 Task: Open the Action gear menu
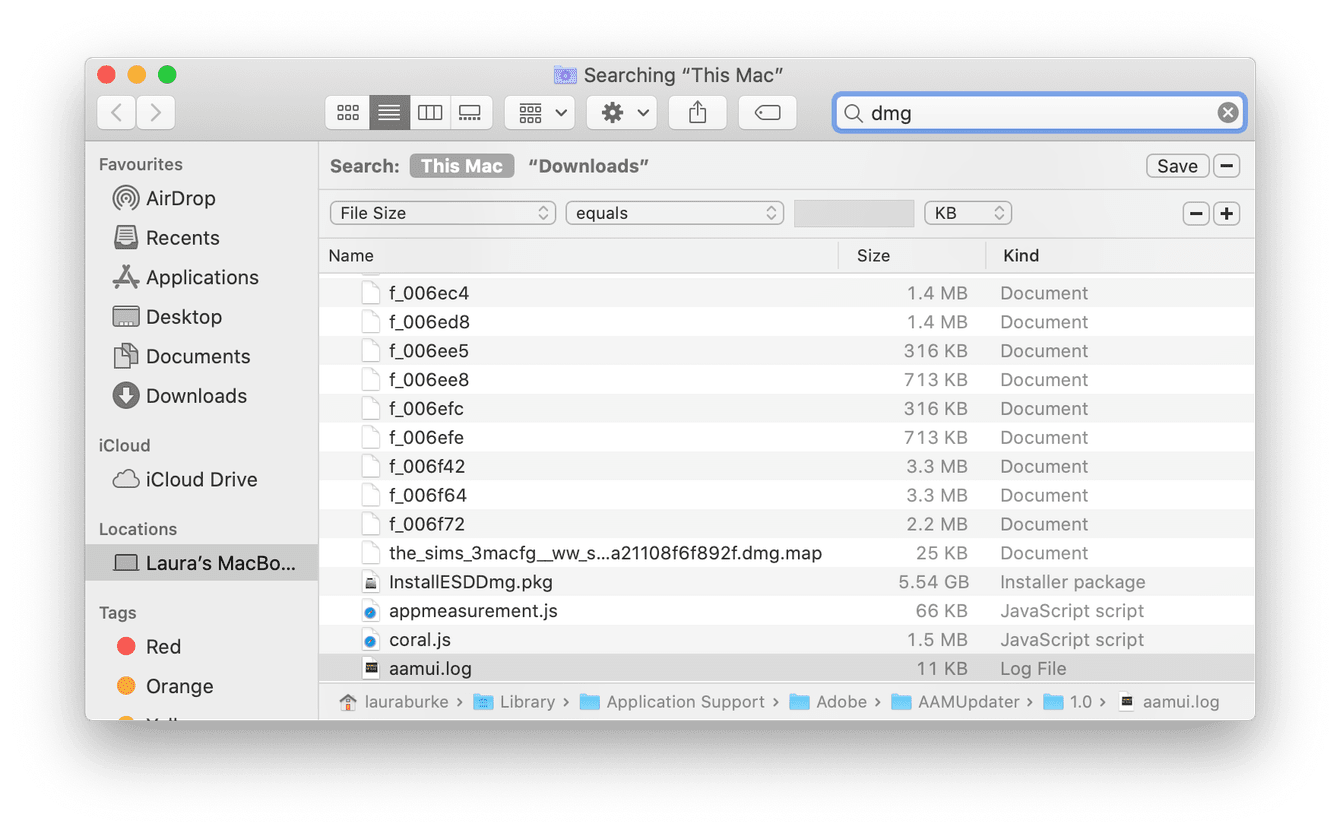pos(620,112)
